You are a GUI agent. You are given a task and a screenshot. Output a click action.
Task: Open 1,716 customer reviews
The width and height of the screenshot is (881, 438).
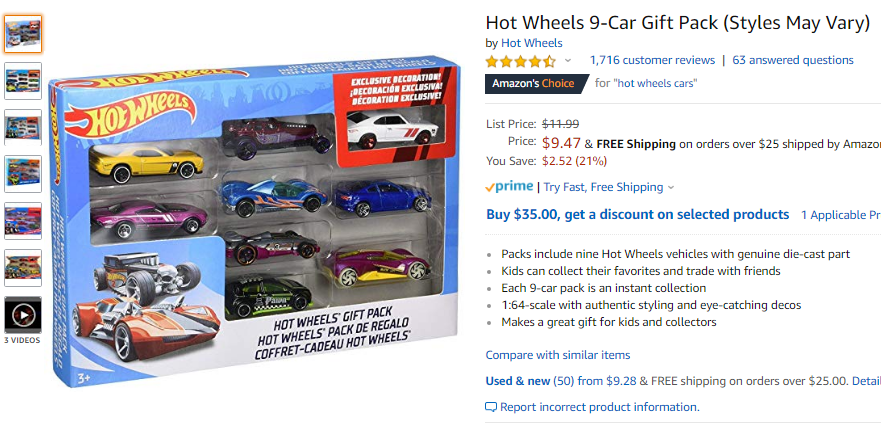click(x=652, y=60)
